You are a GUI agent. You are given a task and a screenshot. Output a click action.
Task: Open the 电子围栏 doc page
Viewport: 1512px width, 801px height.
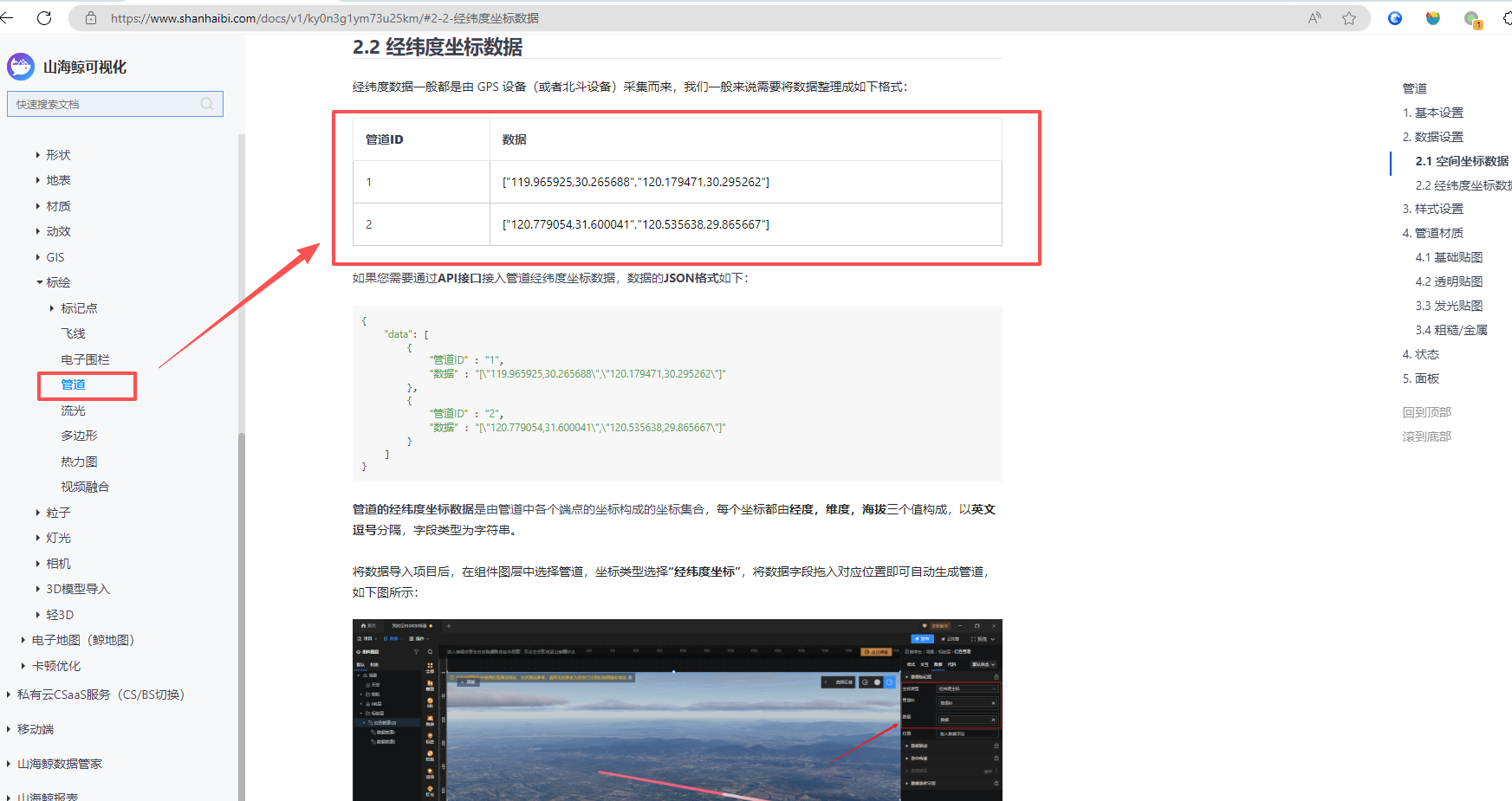point(85,359)
